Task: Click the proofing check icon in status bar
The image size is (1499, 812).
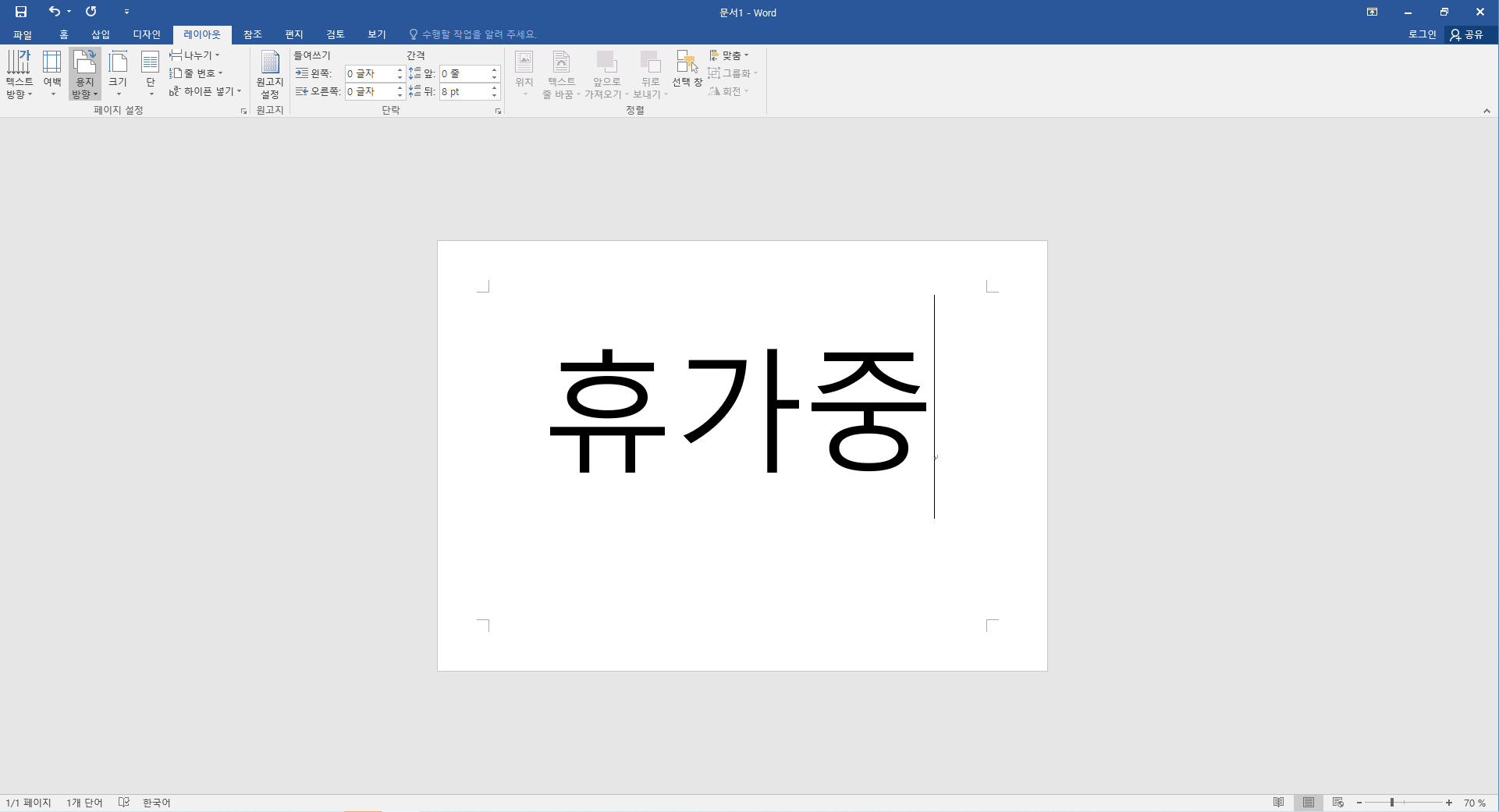Action: (123, 803)
